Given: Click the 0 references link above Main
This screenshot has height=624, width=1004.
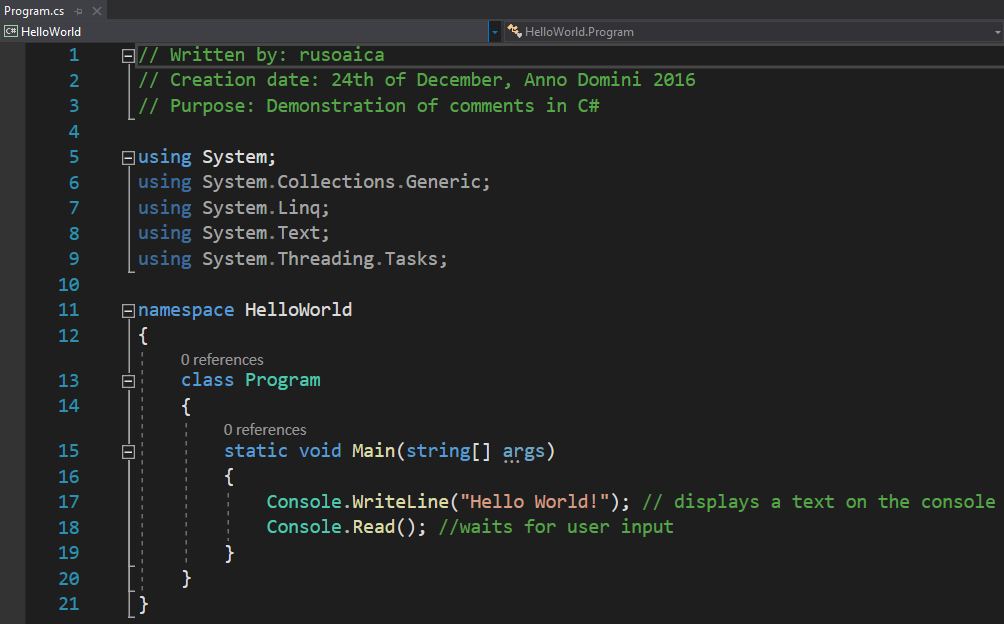Looking at the screenshot, I should 264,429.
